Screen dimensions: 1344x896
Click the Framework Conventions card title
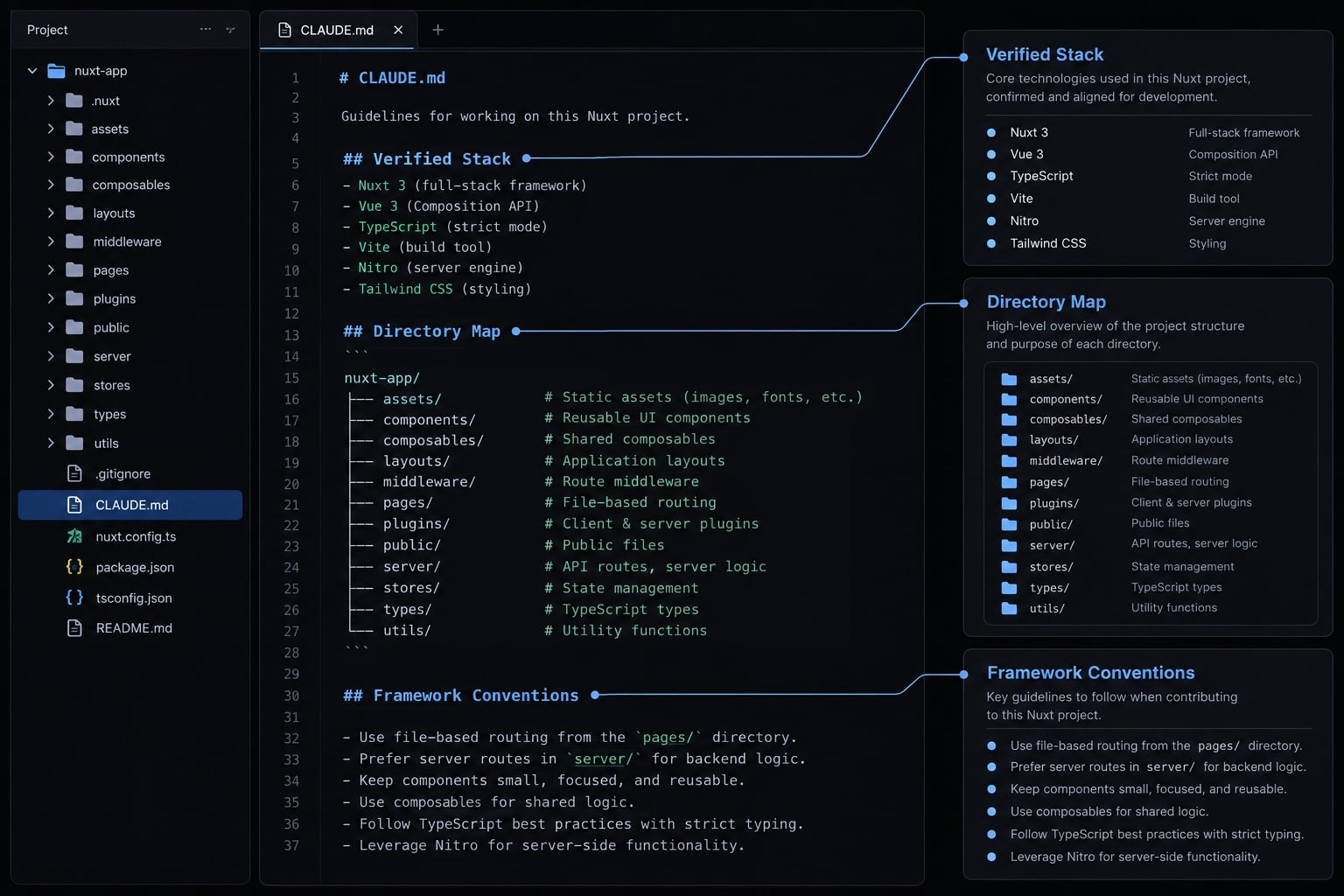[x=1091, y=673]
